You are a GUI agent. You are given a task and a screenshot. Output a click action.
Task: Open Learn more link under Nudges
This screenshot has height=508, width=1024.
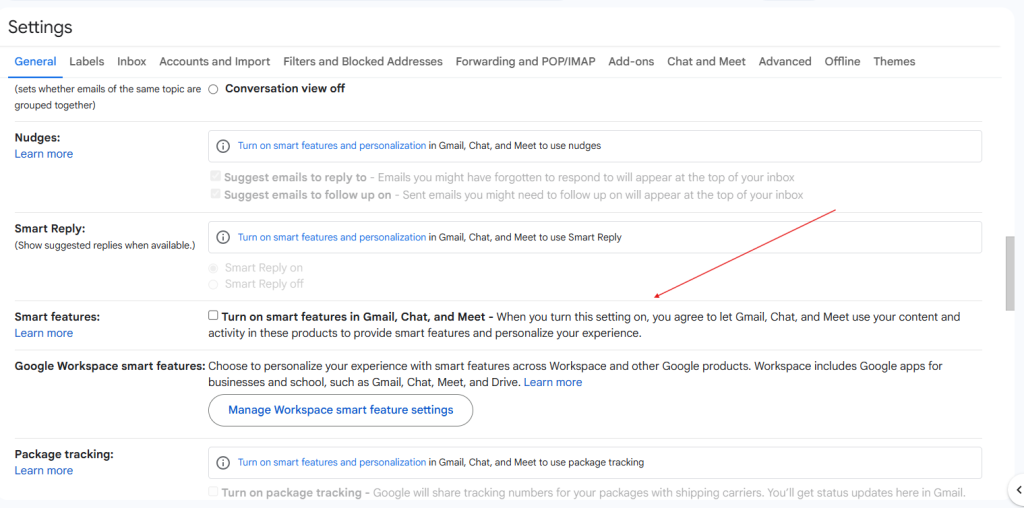tap(43, 154)
